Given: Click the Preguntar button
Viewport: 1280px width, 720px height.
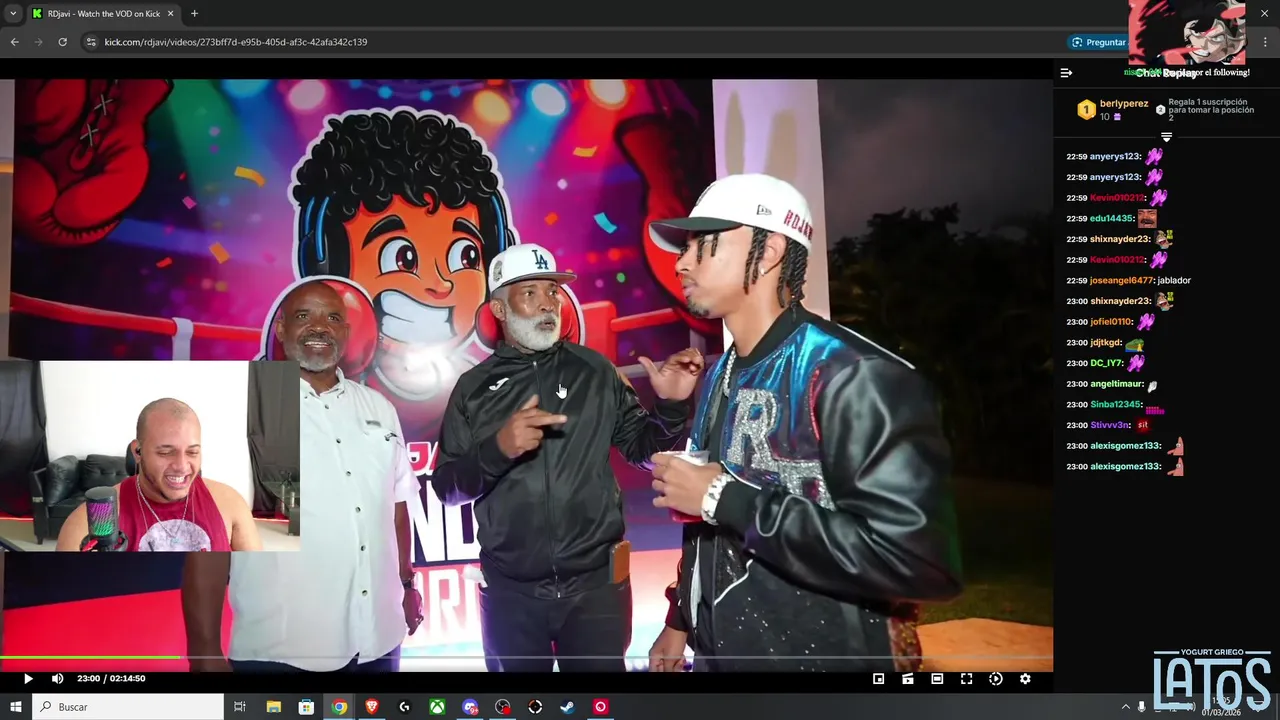Looking at the screenshot, I should tap(1098, 42).
